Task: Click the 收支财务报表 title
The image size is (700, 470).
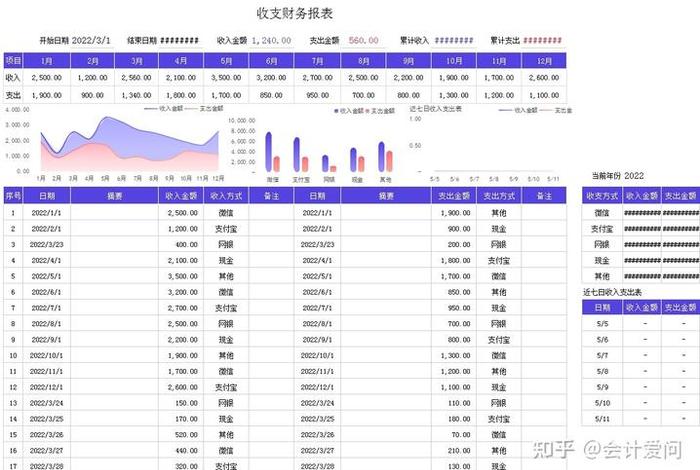Action: (295, 13)
